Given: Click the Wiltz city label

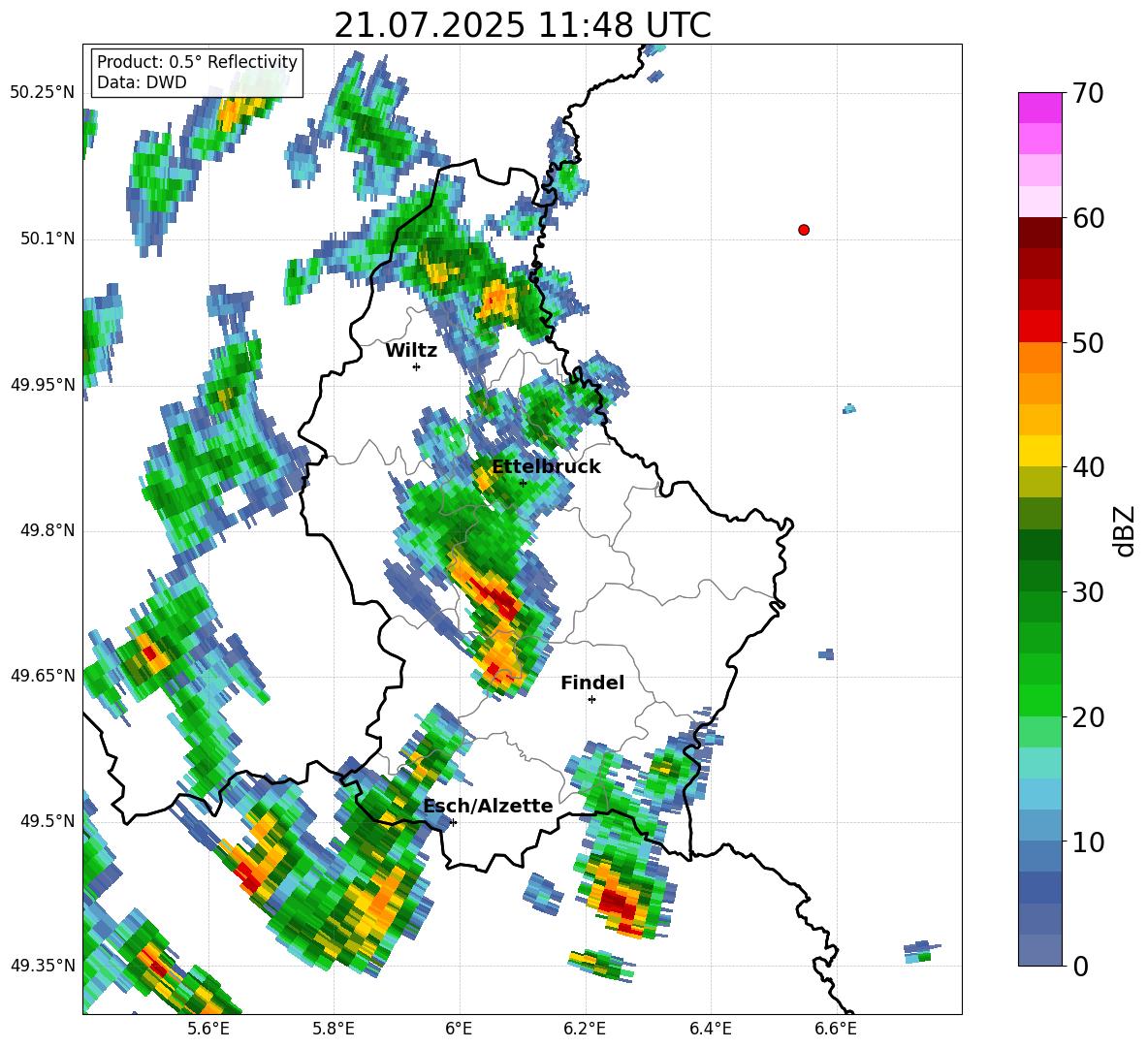Looking at the screenshot, I should 411,351.
